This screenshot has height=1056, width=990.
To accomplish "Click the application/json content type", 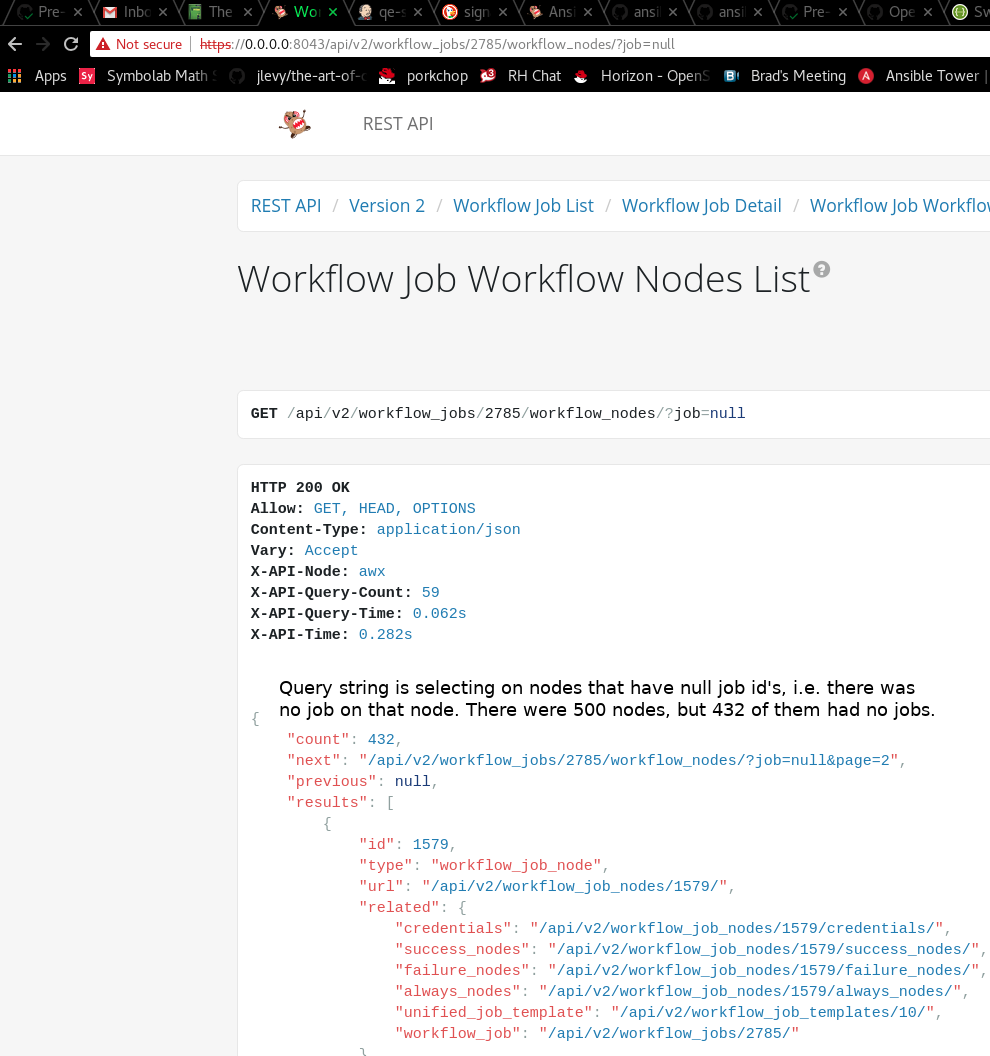I will [449, 529].
